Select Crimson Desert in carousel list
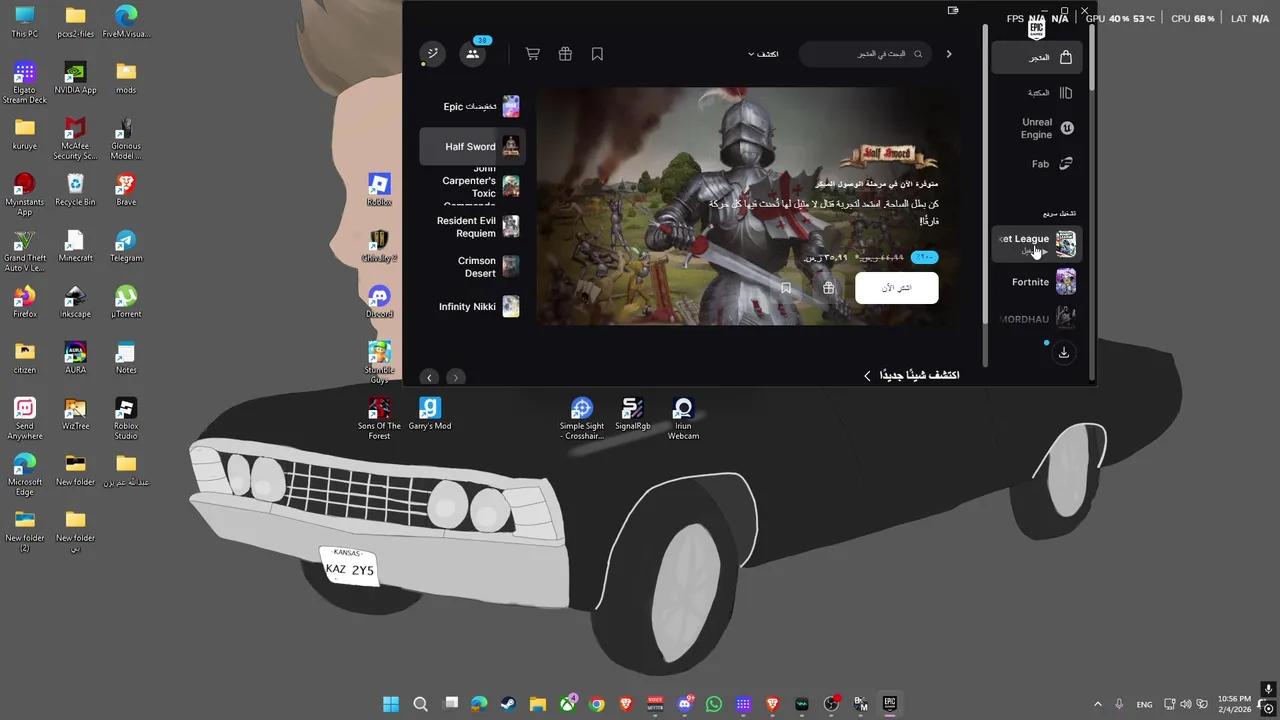Screen dimensions: 1280x720 [x=472, y=267]
